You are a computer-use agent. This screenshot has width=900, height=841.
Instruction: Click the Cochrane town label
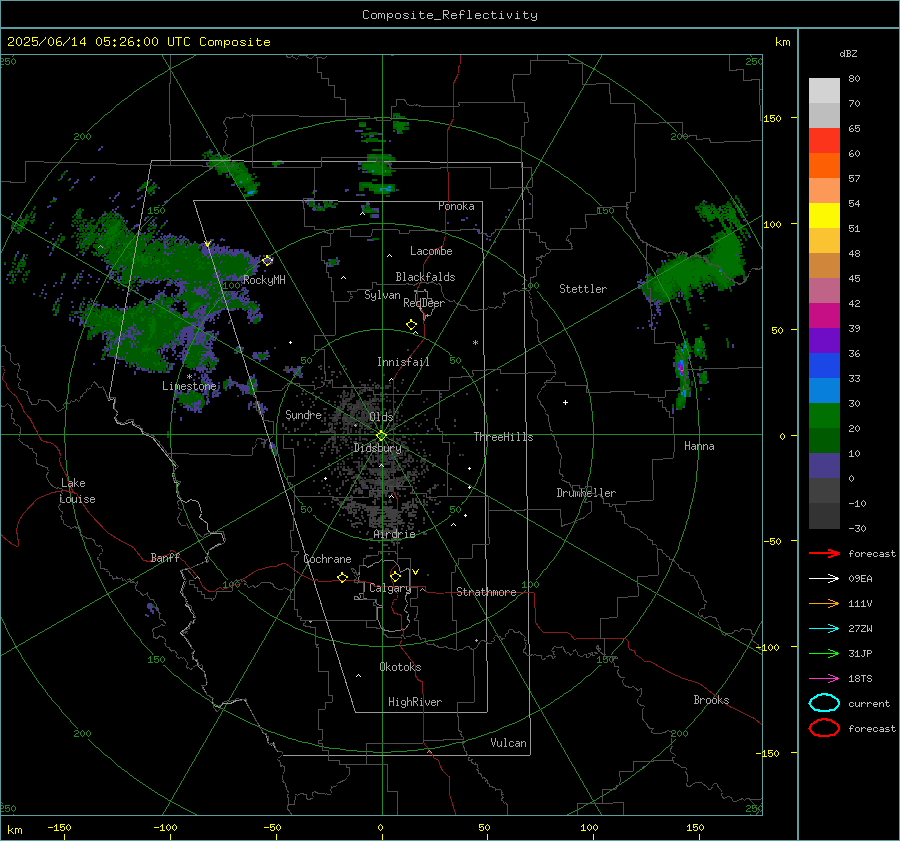[x=327, y=559]
